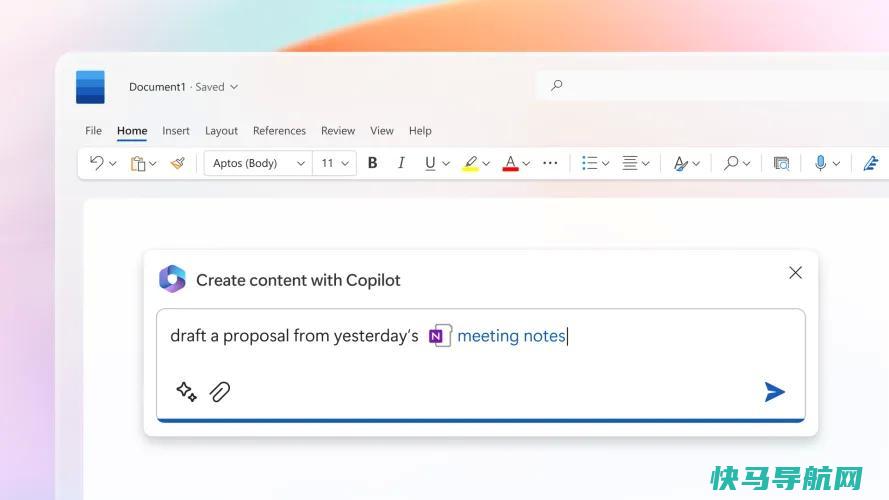Screen dimensions: 889x500
Task: Open the font size 11 dropdown
Action: click(335, 163)
